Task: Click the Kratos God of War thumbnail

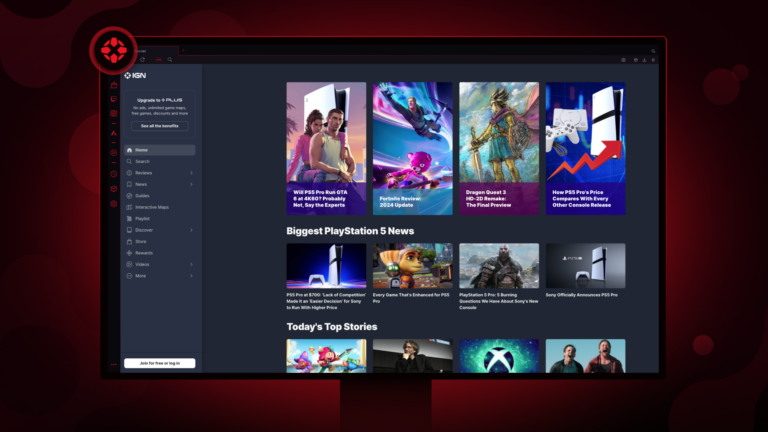Action: click(x=499, y=265)
